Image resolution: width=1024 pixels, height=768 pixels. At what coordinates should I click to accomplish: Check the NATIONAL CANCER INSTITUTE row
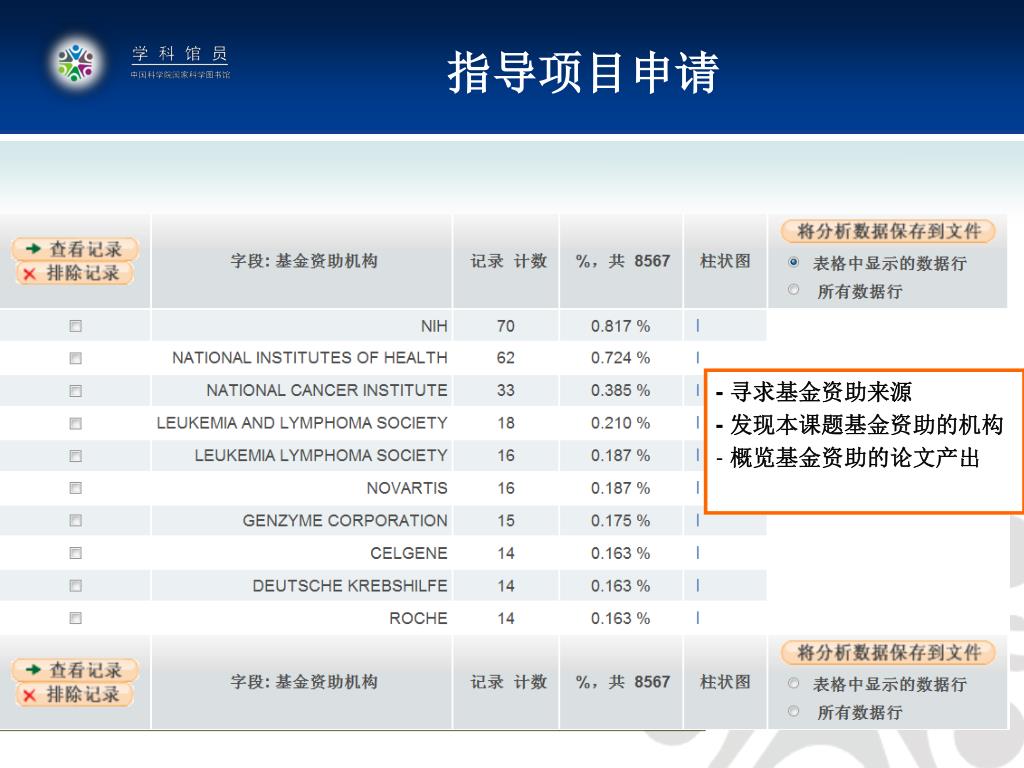(x=76, y=391)
